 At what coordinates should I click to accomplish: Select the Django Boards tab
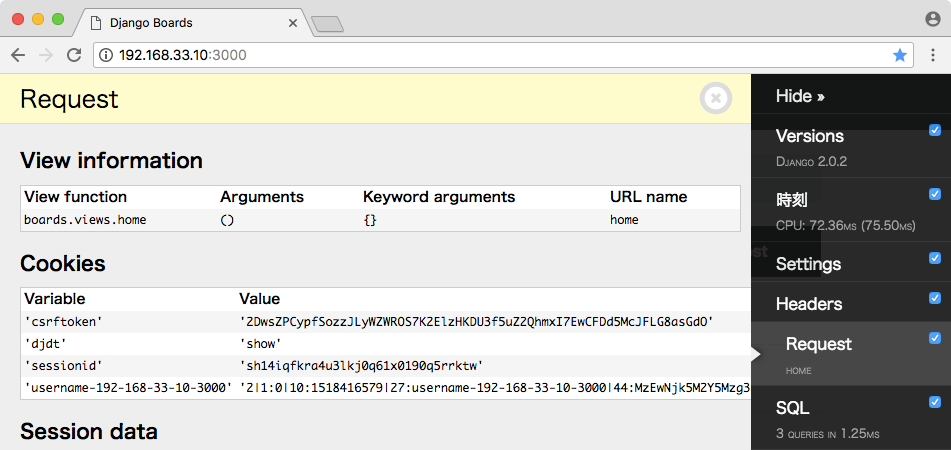191,23
